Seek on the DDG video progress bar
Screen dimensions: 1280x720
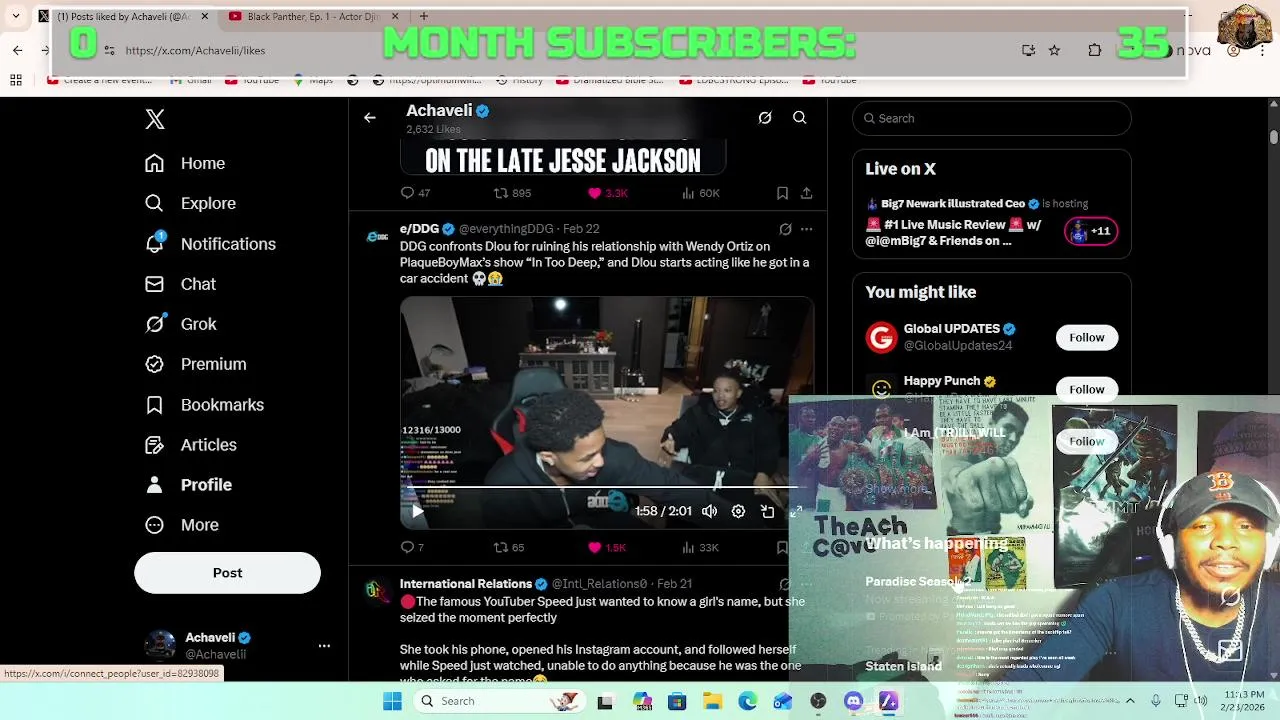607,487
